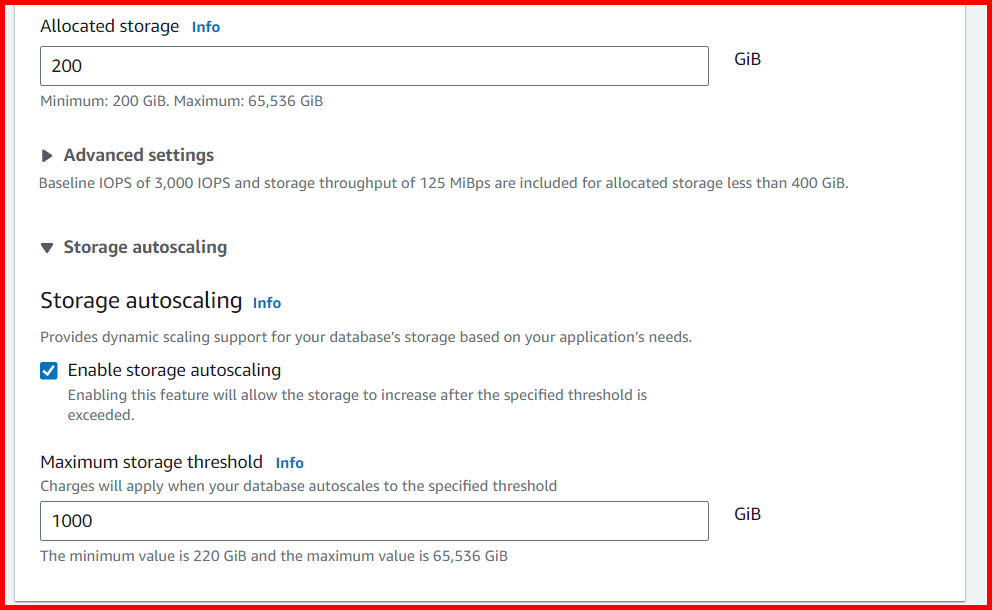
Task: Click the GiB label beside Allocated storage field
Action: (748, 58)
